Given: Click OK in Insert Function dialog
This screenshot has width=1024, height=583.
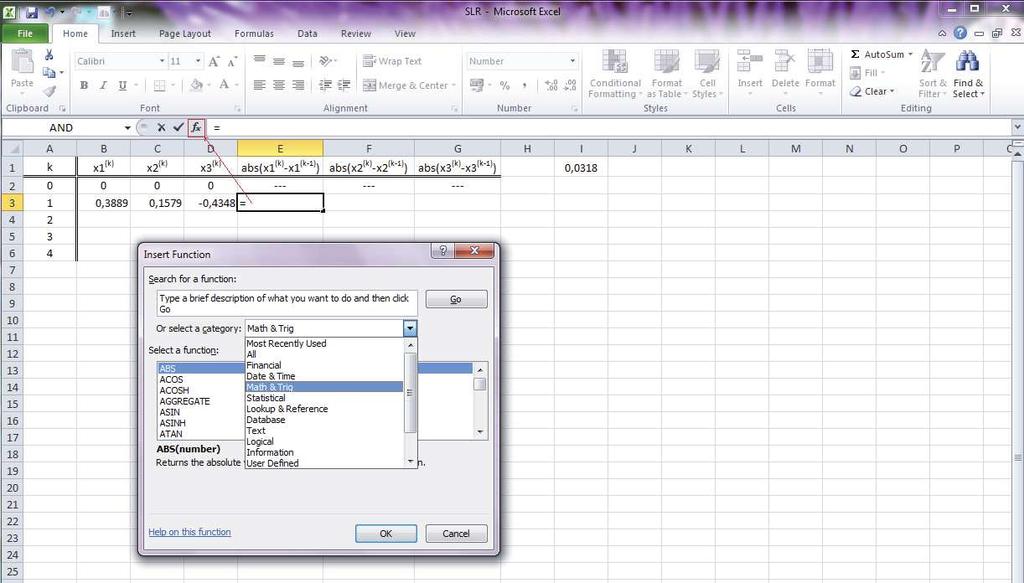Looking at the screenshot, I should click(x=386, y=533).
